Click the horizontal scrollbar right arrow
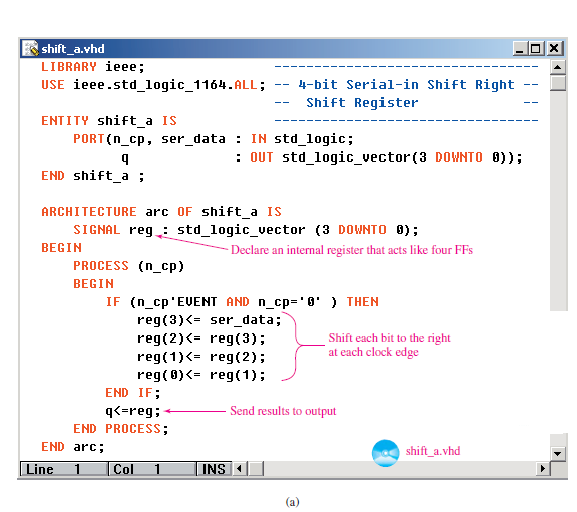This screenshot has width=577, height=512. pyautogui.click(x=542, y=469)
